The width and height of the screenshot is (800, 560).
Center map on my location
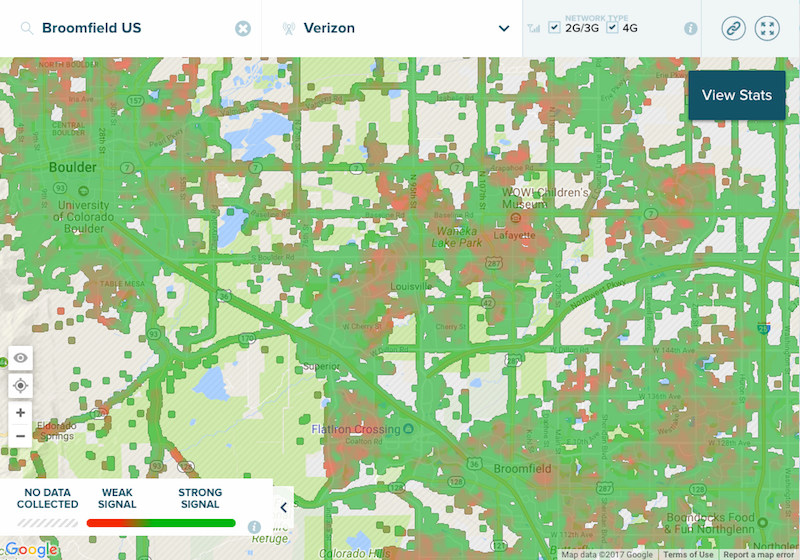point(20,386)
